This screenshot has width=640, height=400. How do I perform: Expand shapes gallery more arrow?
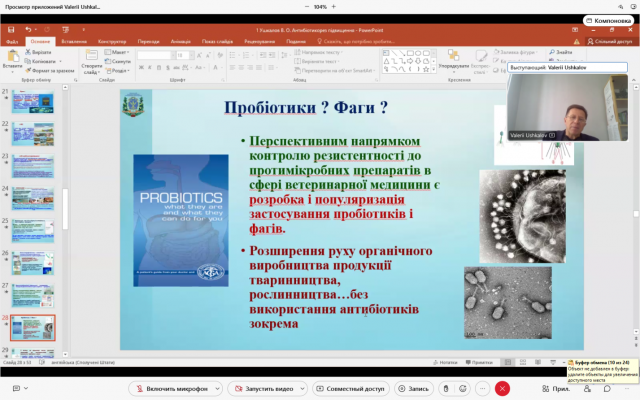tap(433, 70)
